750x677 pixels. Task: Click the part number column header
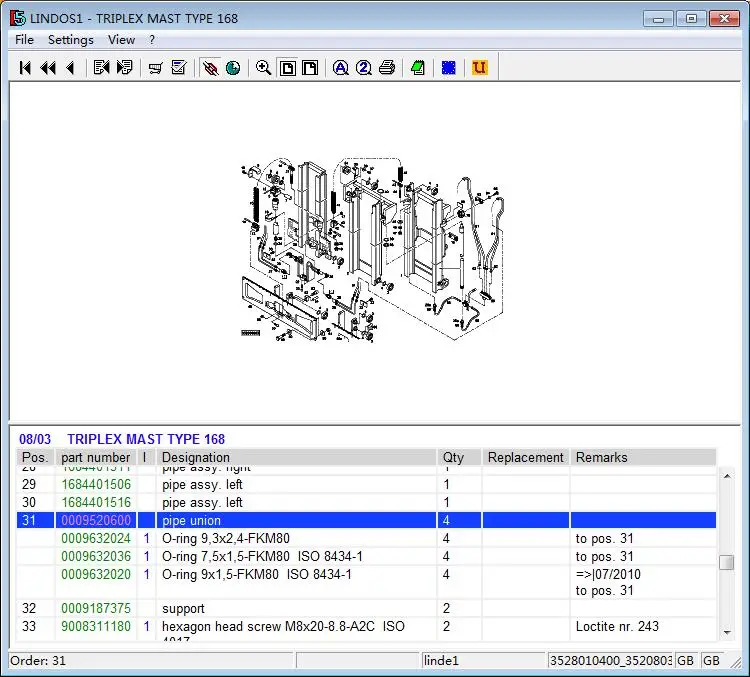[96, 457]
